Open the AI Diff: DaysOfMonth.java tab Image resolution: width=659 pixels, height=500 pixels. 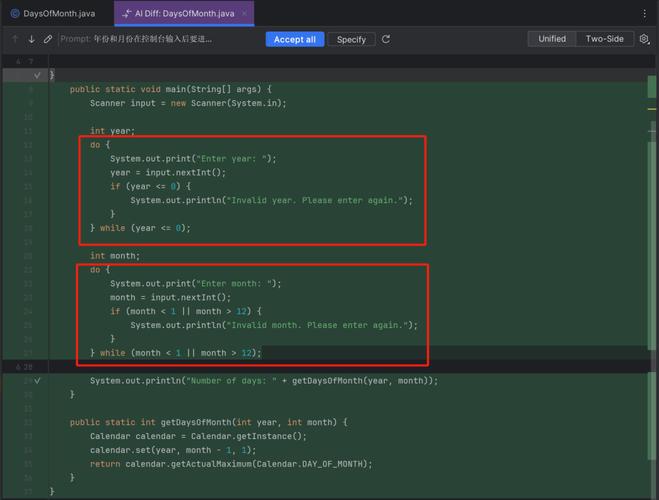coord(184,13)
